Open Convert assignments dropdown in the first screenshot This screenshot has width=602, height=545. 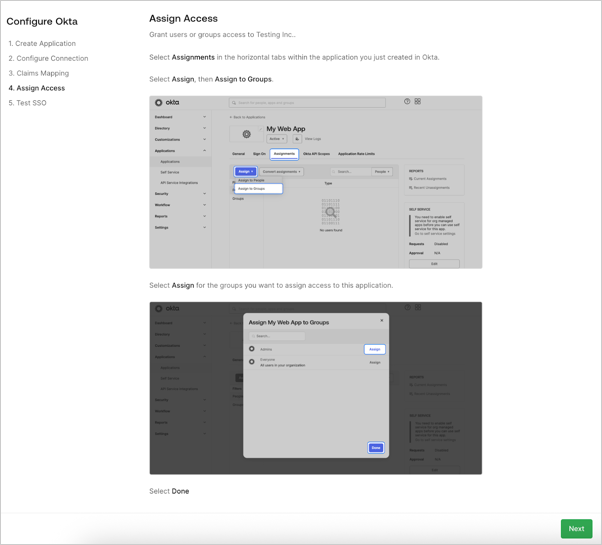point(281,172)
